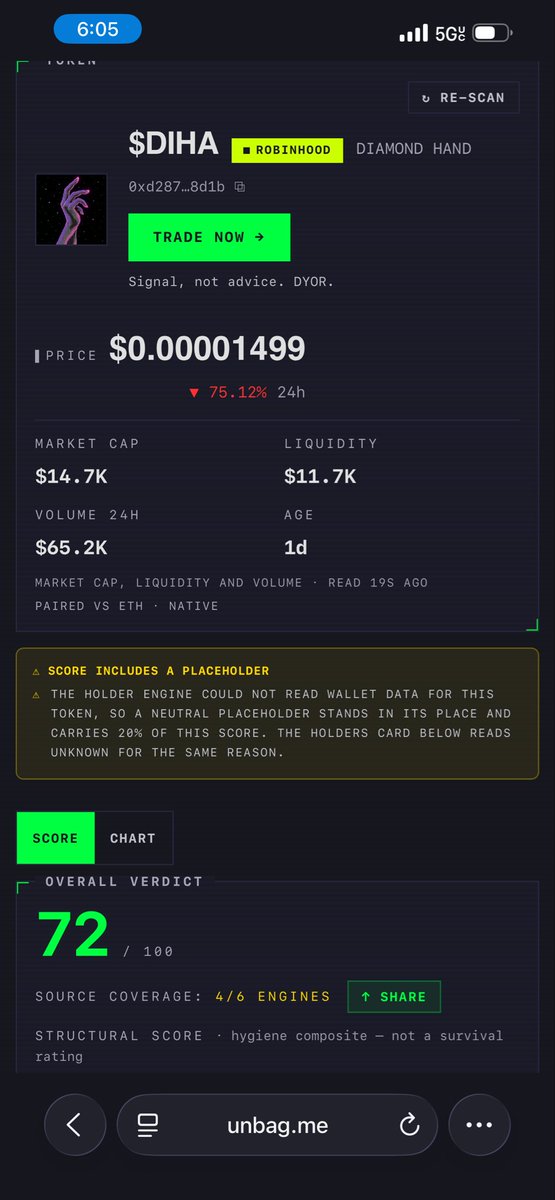Tap the unbag.me address field
Image resolution: width=555 pixels, height=1200 pixels.
click(x=277, y=1124)
